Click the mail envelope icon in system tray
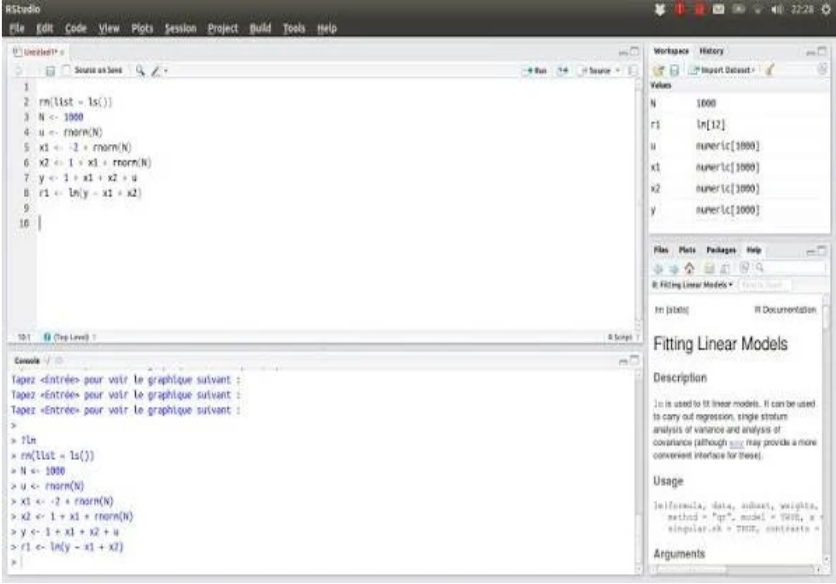836x584 pixels. (718, 10)
